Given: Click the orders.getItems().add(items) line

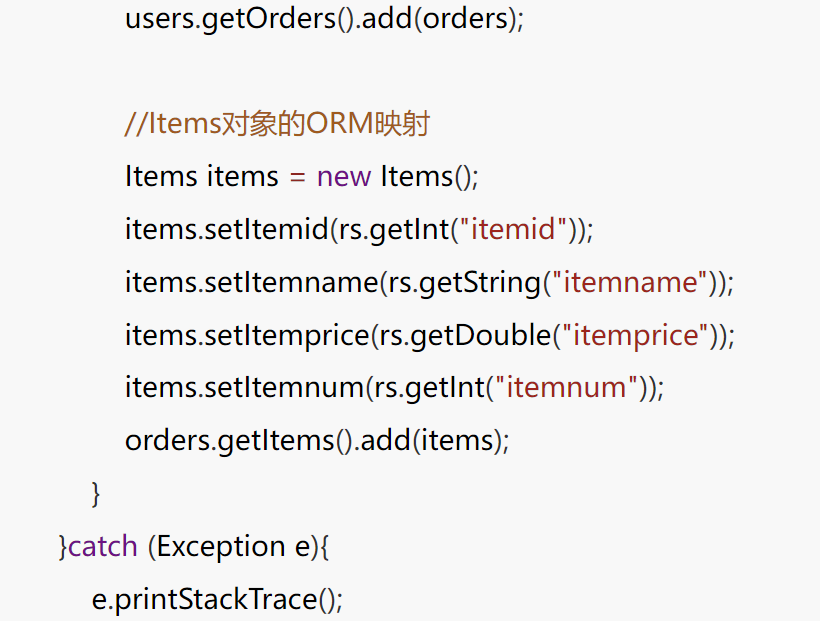Looking at the screenshot, I should pyautogui.click(x=317, y=441).
